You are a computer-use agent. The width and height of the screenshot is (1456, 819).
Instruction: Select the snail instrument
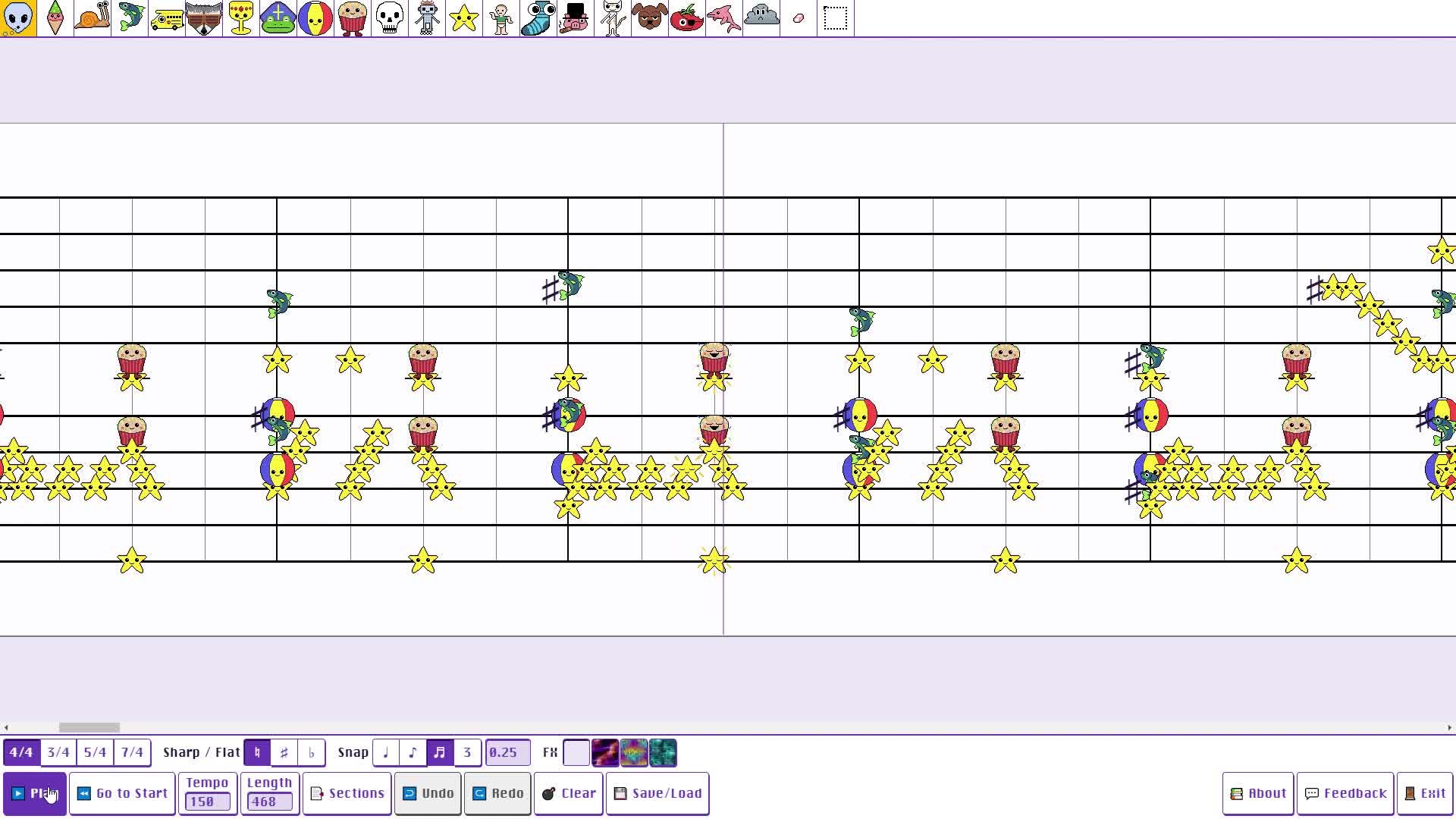[92, 17]
